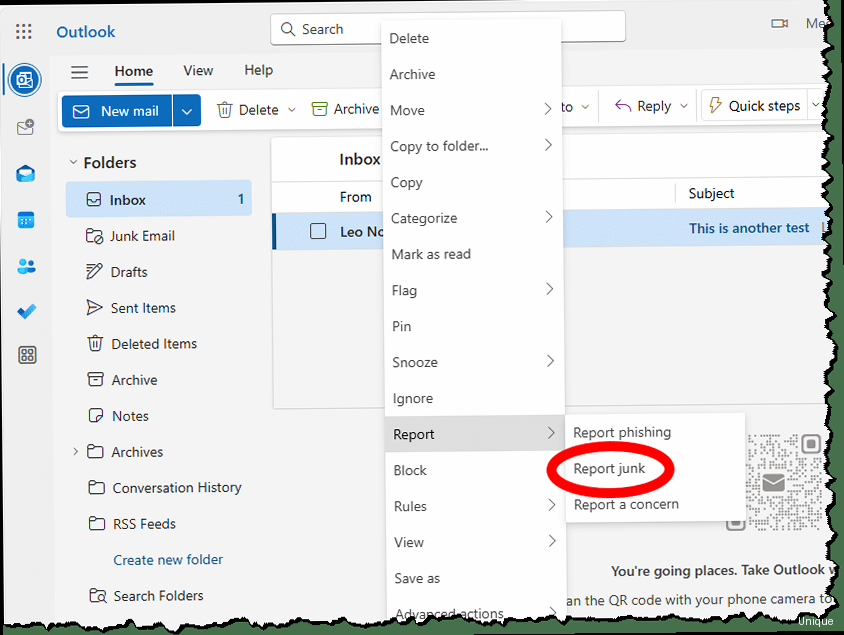Select the checkbox beside Leo's message
The image size is (844, 635).
tap(318, 231)
